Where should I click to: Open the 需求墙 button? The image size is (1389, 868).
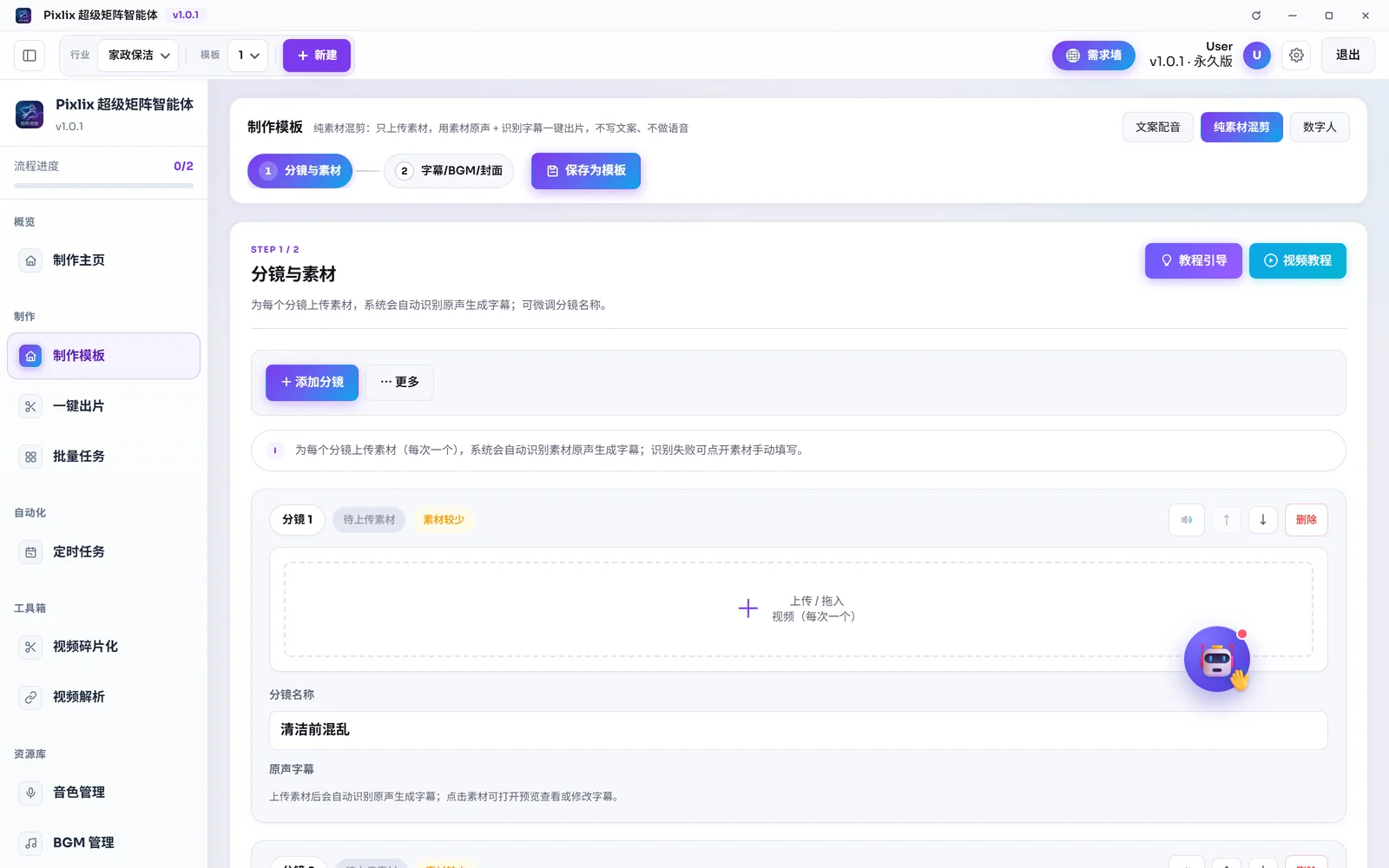click(x=1093, y=56)
